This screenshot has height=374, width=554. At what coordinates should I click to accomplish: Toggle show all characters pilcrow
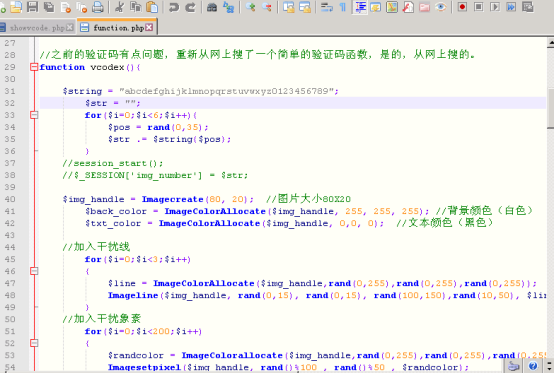click(x=343, y=7)
